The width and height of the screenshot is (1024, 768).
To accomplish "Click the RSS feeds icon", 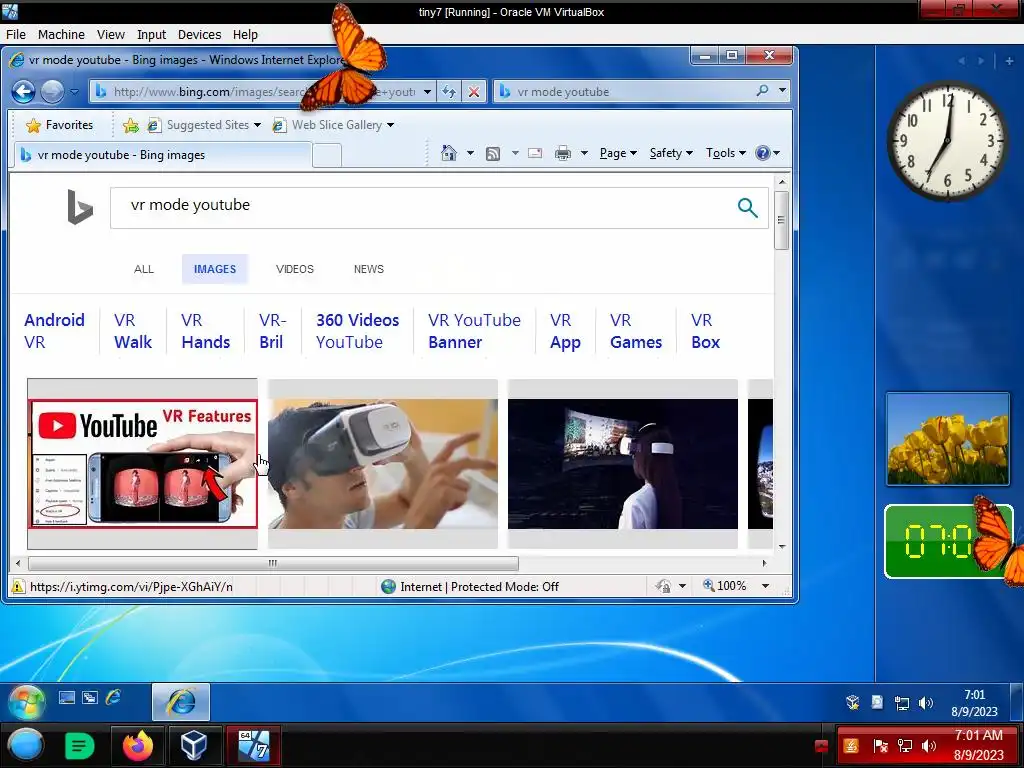I will [x=493, y=153].
